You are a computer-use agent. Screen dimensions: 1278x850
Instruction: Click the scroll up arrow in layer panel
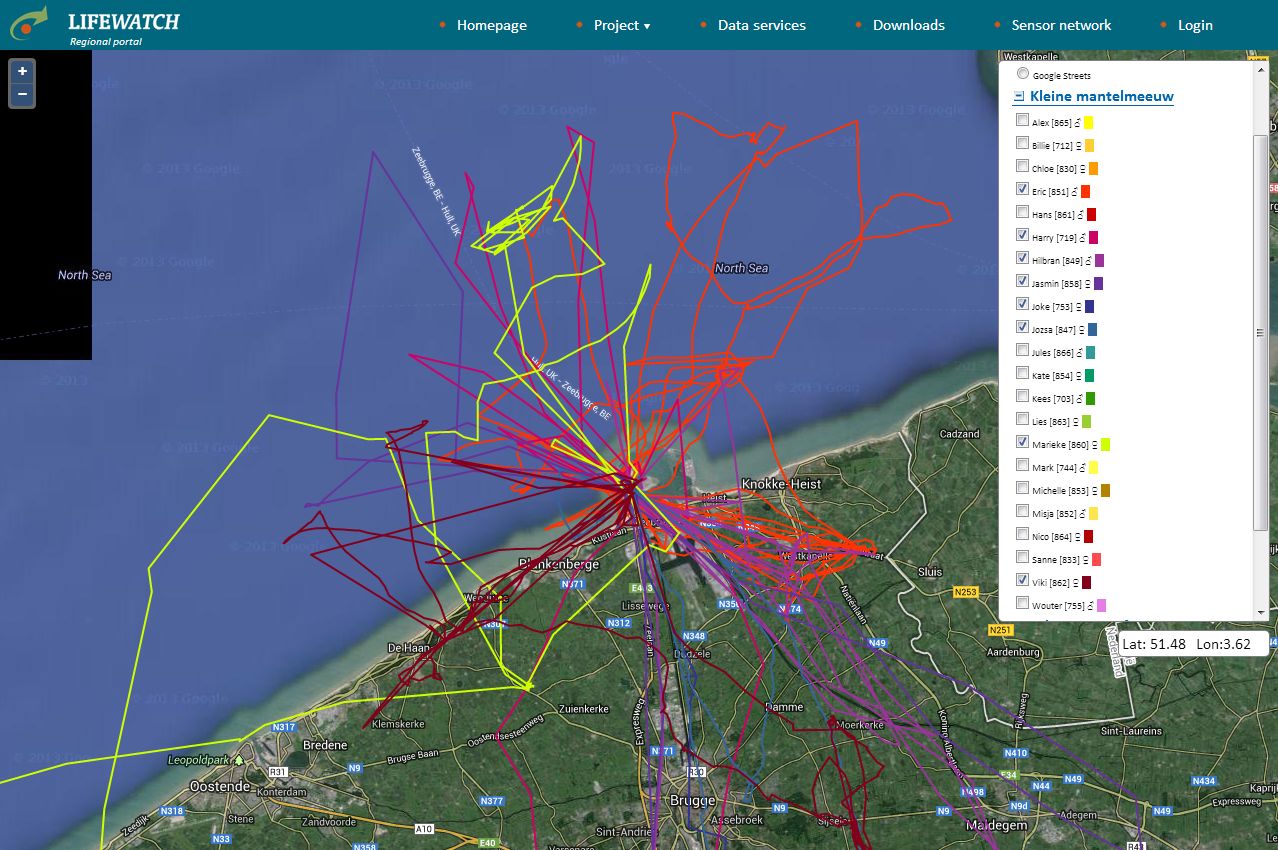[1260, 68]
